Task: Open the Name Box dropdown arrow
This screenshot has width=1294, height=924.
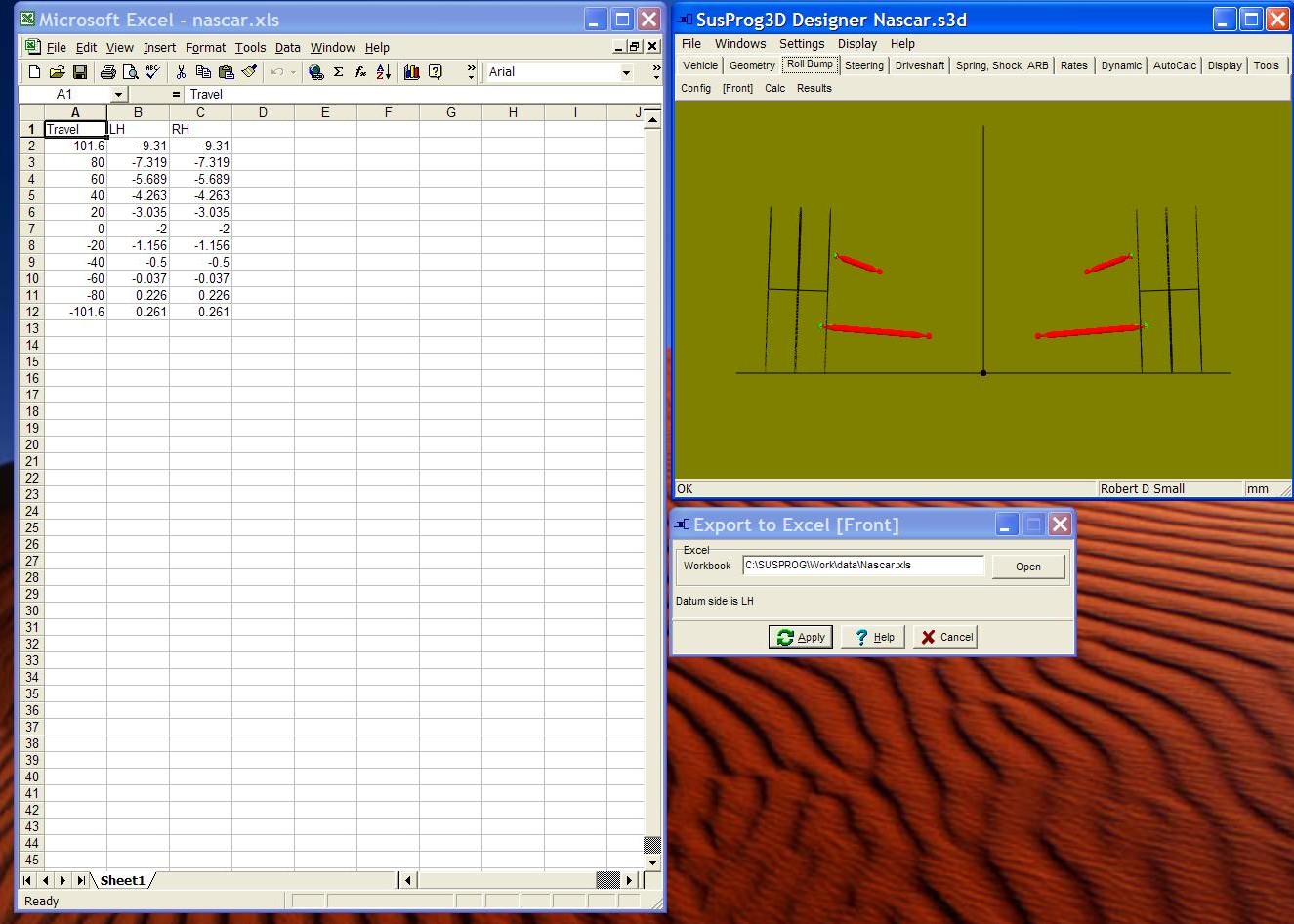Action: (x=118, y=95)
